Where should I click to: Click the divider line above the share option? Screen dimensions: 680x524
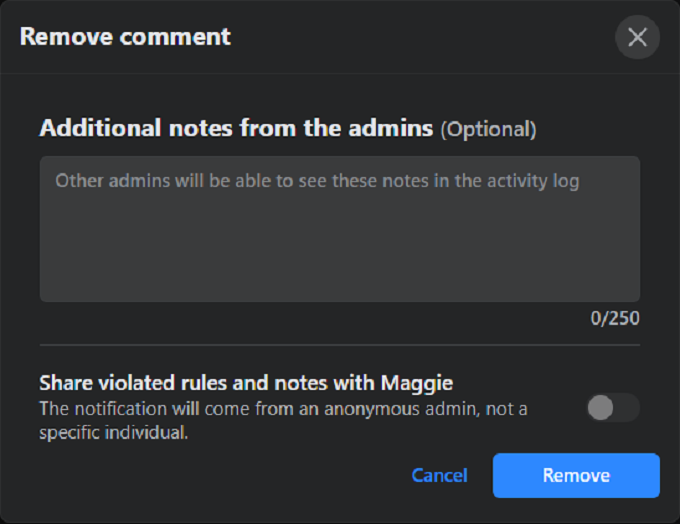point(339,346)
